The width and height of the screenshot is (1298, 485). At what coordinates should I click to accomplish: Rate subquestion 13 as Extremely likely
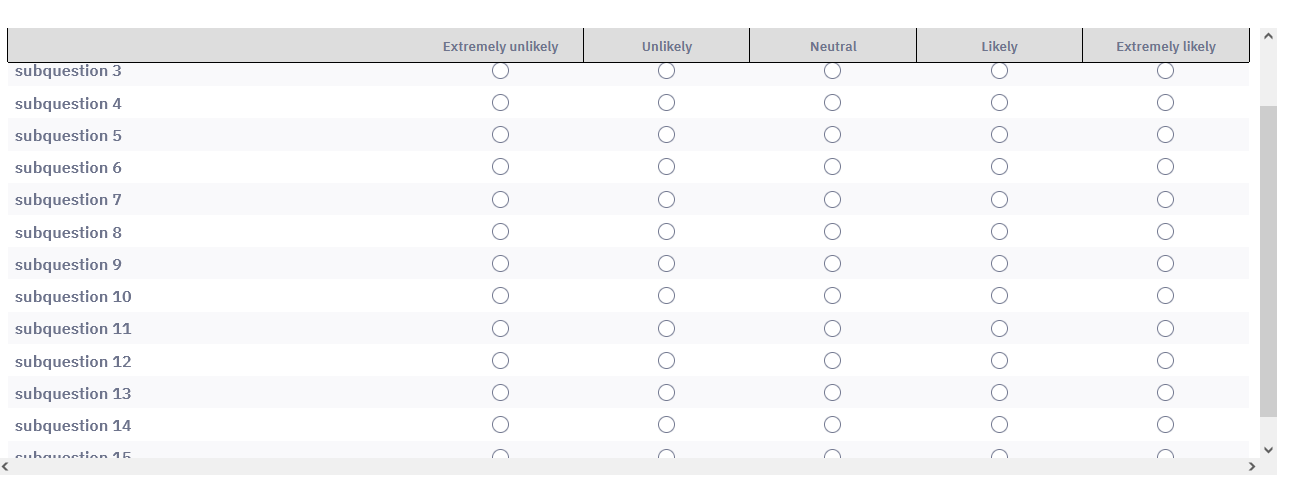tap(1165, 393)
